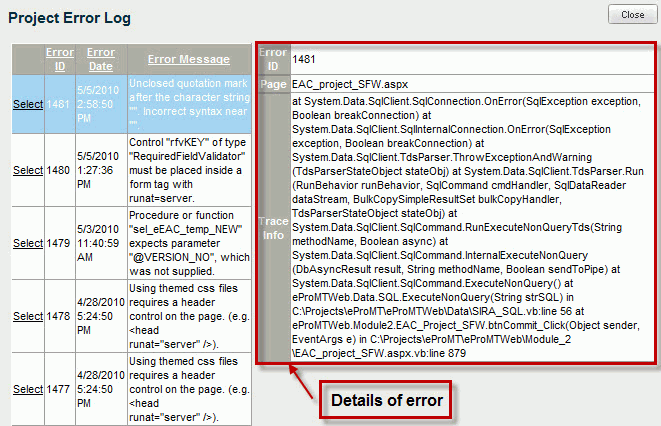Viewport: 661px width, 426px height.
Task: Click Error ID value 1481 in details panel
Action: click(x=305, y=60)
